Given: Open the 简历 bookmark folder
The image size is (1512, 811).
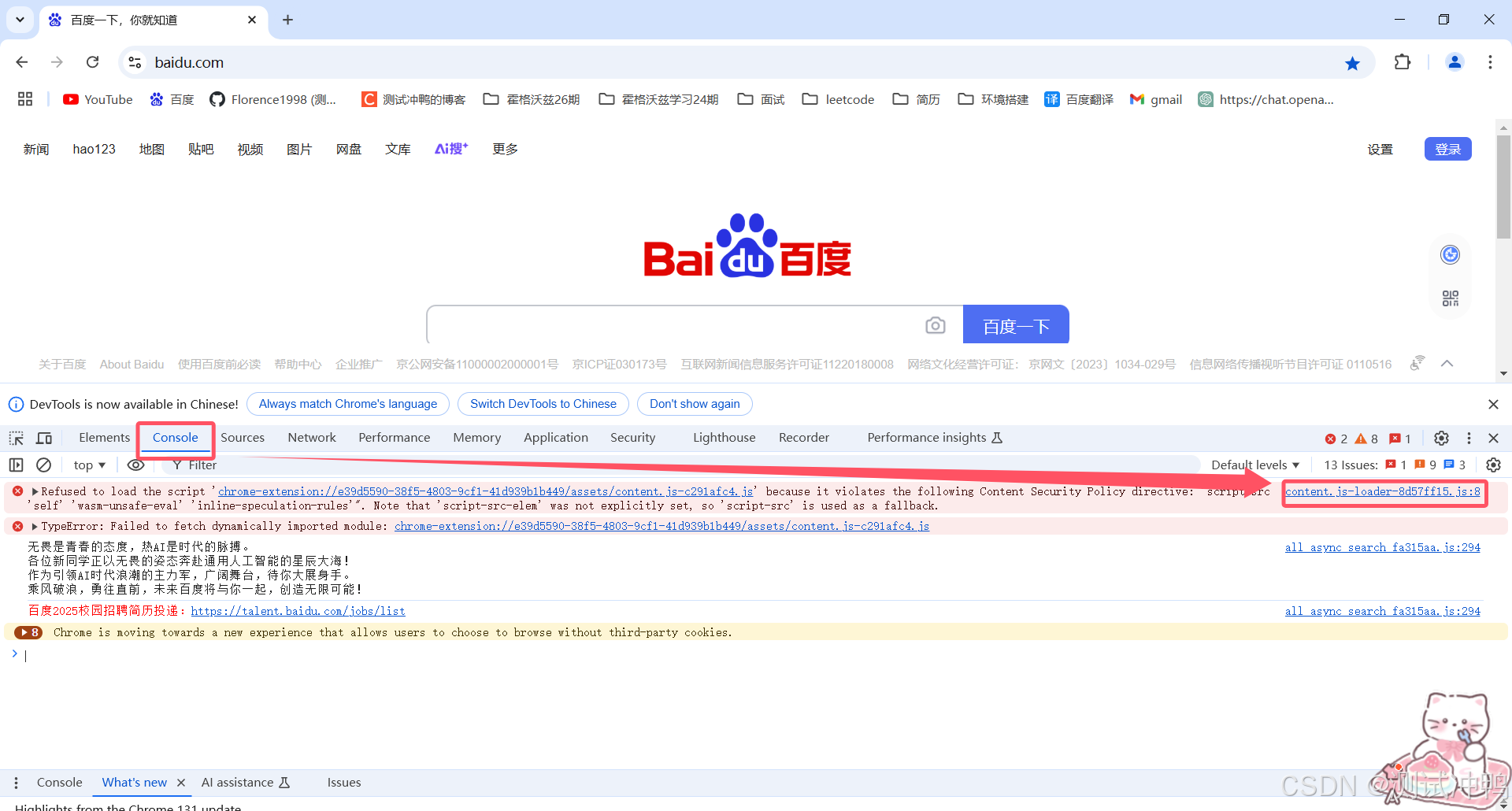Looking at the screenshot, I should (916, 99).
